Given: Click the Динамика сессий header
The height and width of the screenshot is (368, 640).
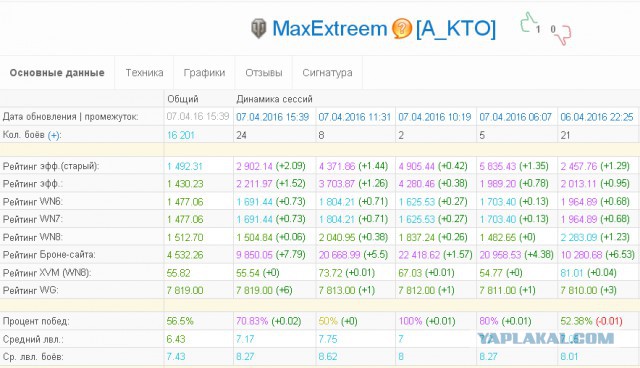Looking at the screenshot, I should coord(274,99).
